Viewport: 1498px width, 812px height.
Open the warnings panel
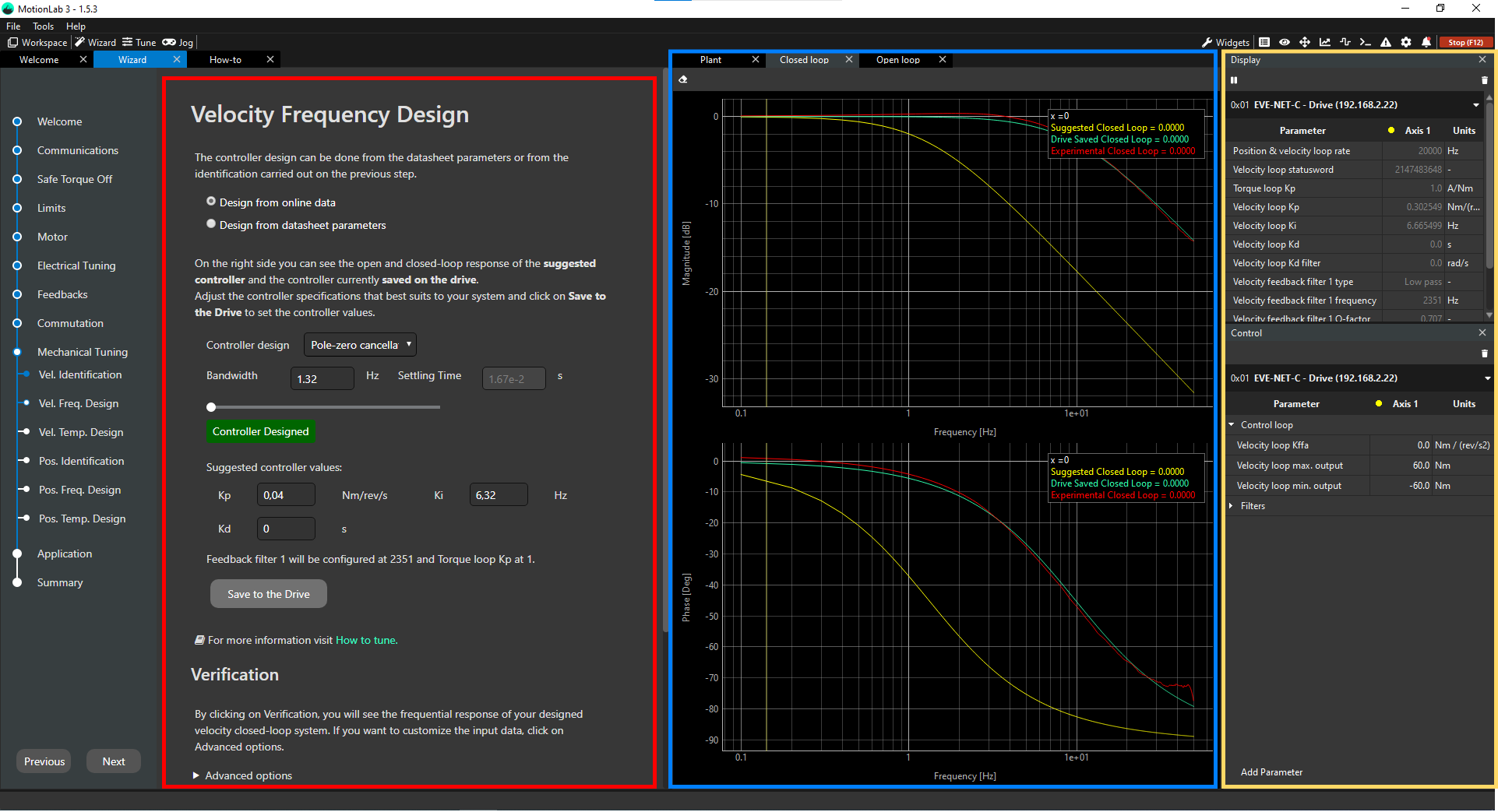point(1386,42)
